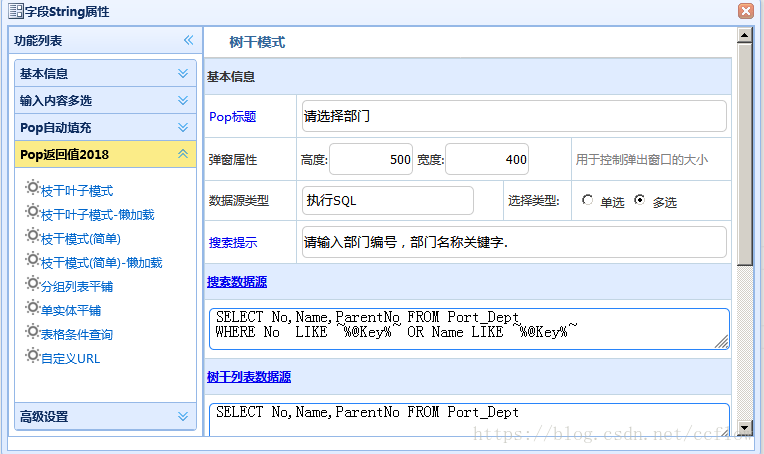Click the gear icon beside 分组列表平铺
Image resolution: width=764 pixels, height=454 pixels.
coord(33,284)
